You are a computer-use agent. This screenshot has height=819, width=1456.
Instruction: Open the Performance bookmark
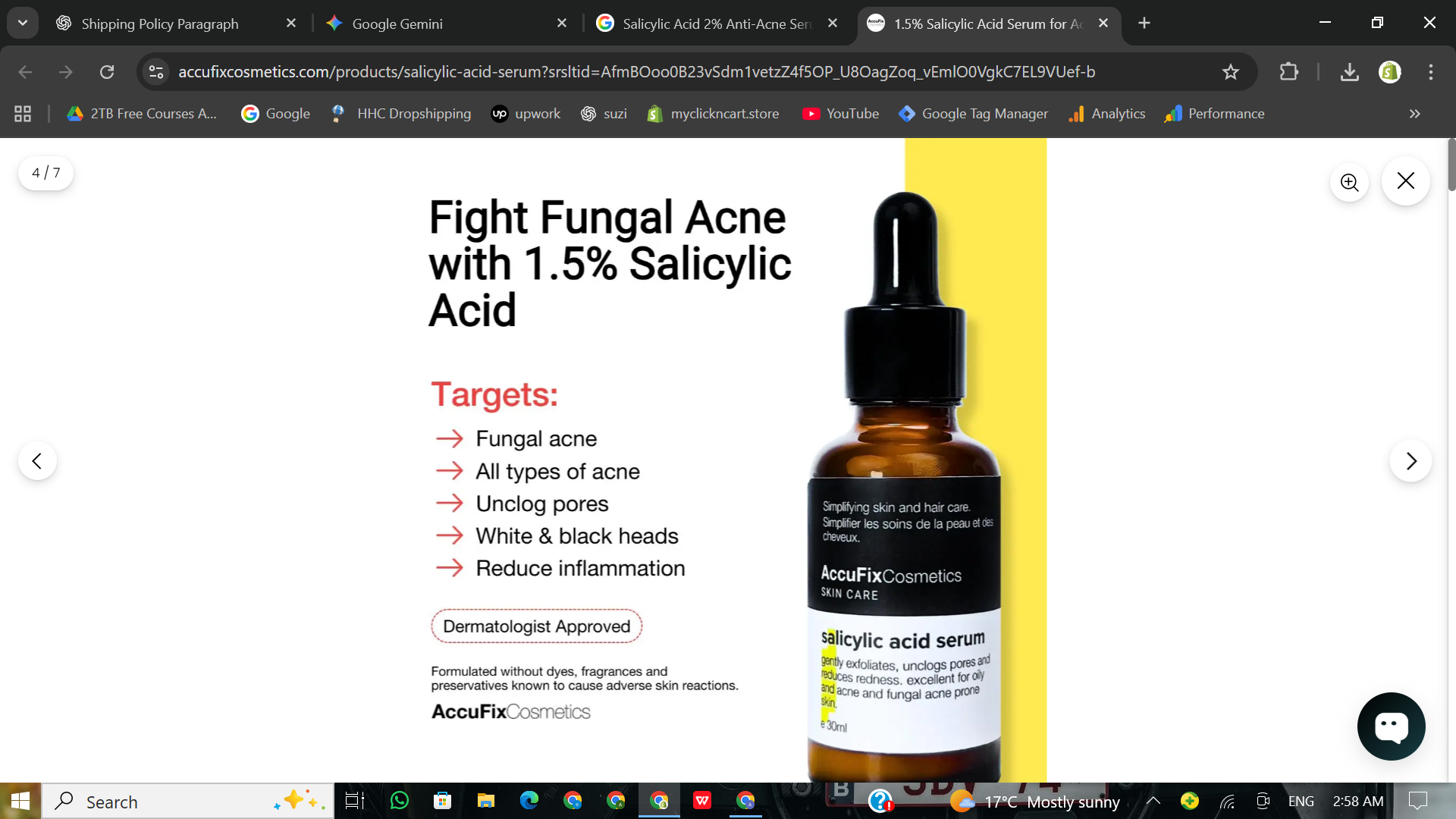1214,113
